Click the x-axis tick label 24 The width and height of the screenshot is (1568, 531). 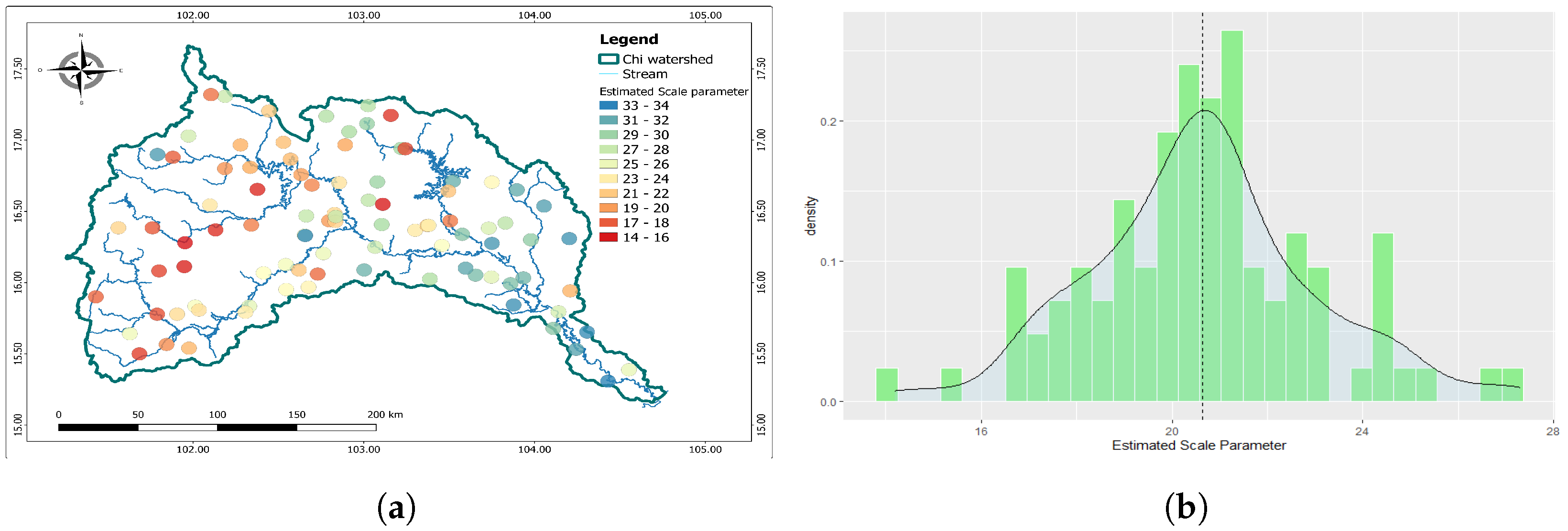tap(1361, 432)
